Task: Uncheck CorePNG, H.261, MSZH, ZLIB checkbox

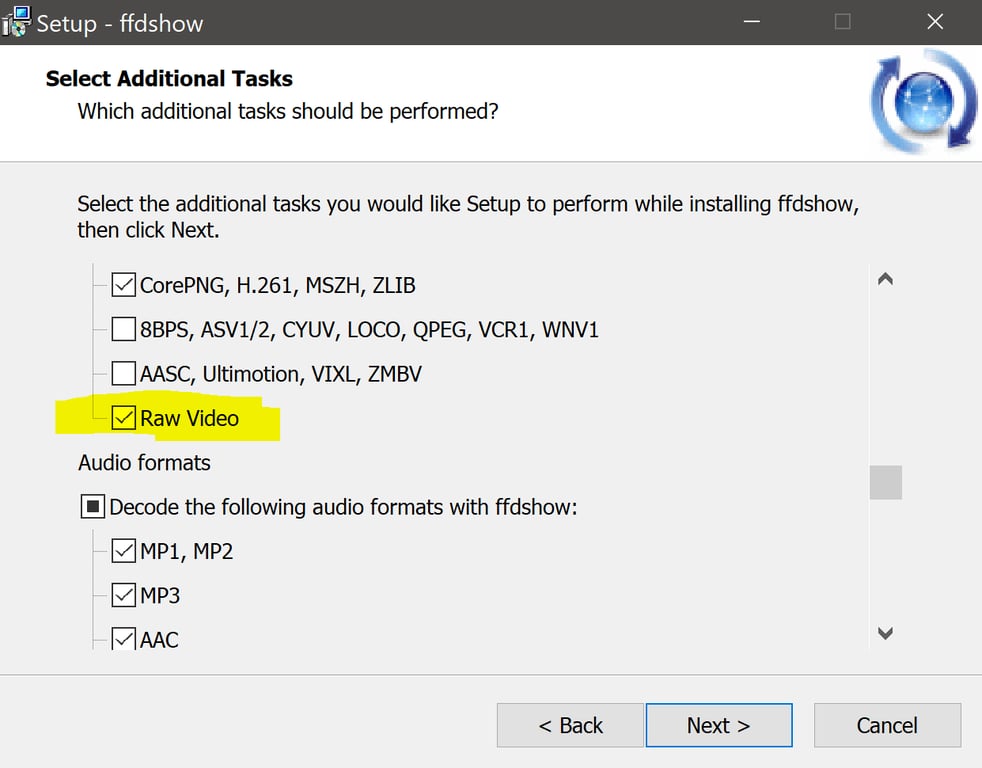Action: tap(124, 286)
